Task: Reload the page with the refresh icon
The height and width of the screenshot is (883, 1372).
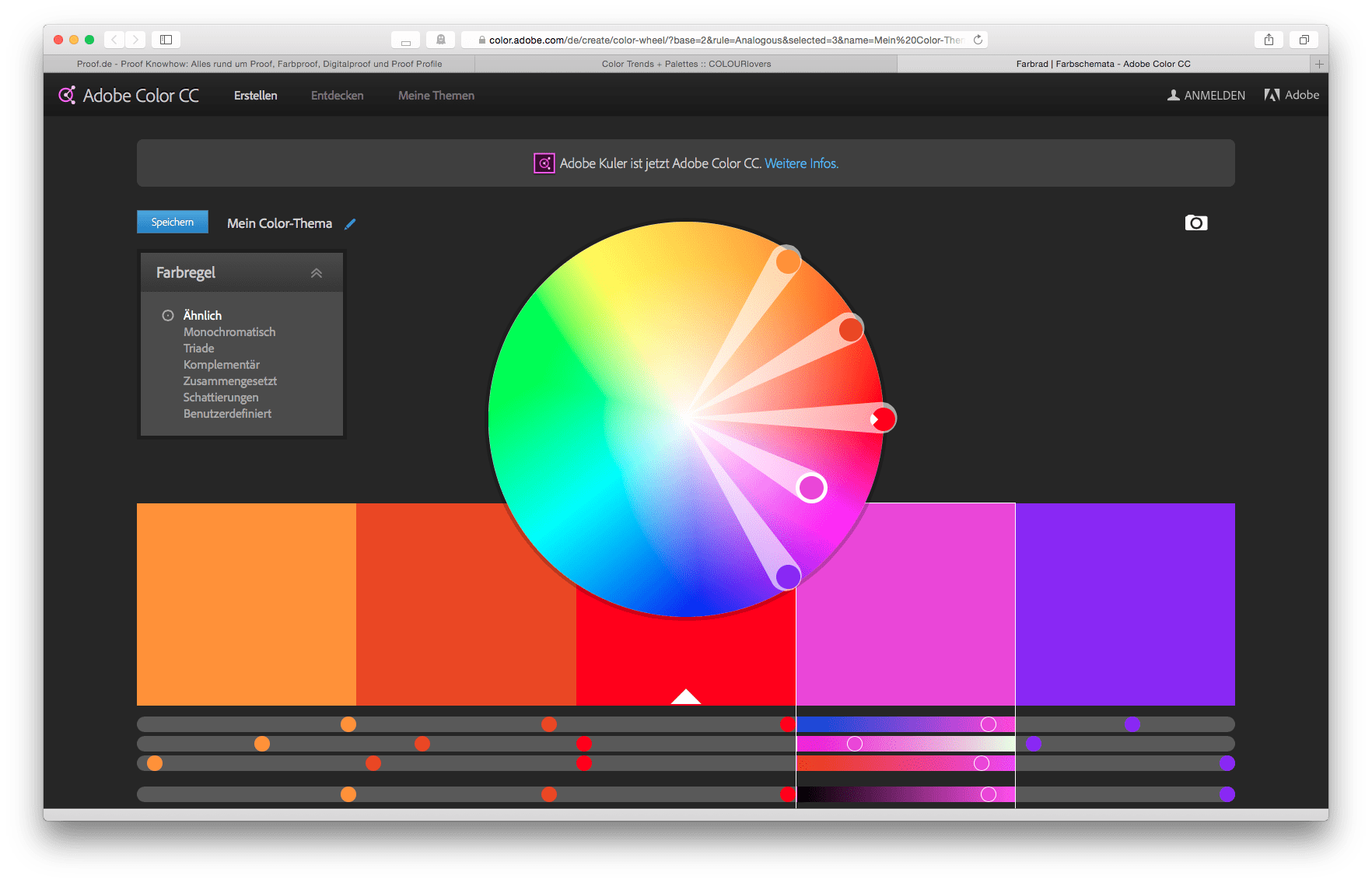Action: tap(978, 40)
